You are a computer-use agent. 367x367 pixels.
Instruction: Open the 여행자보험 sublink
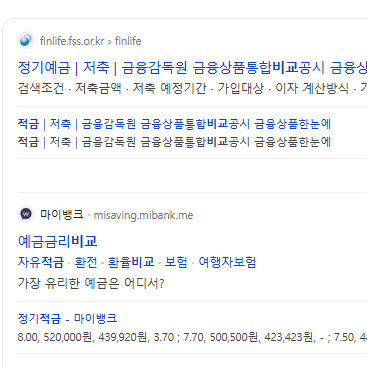[227, 262]
